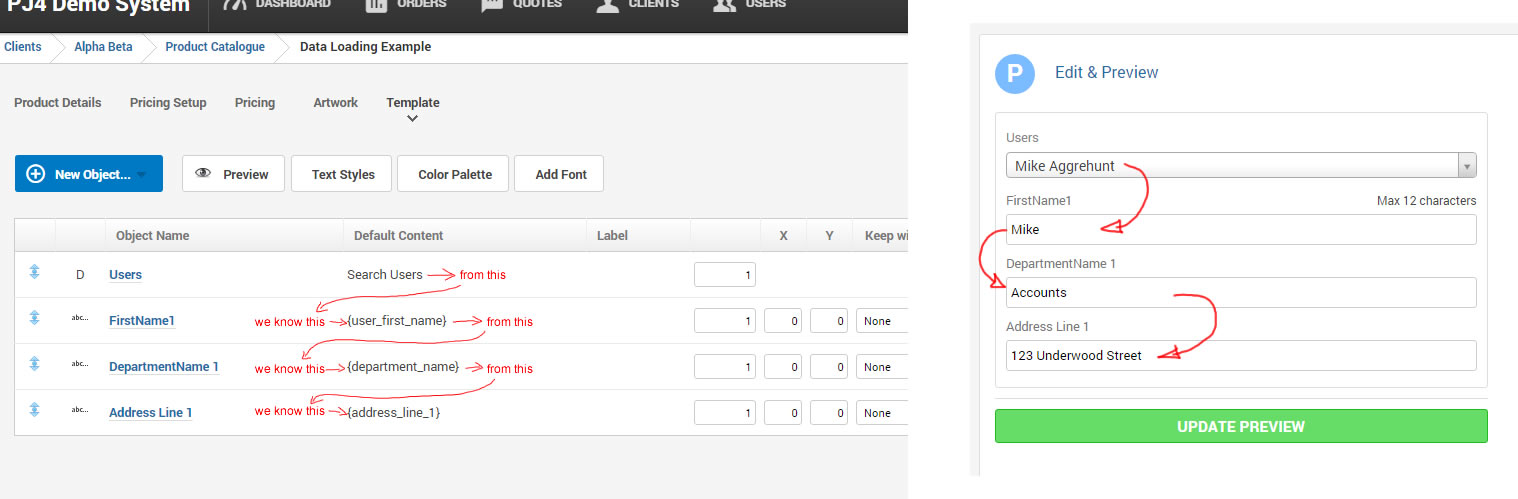1518x499 pixels.
Task: Click the X position field for Address Line 1
Action: (783, 413)
